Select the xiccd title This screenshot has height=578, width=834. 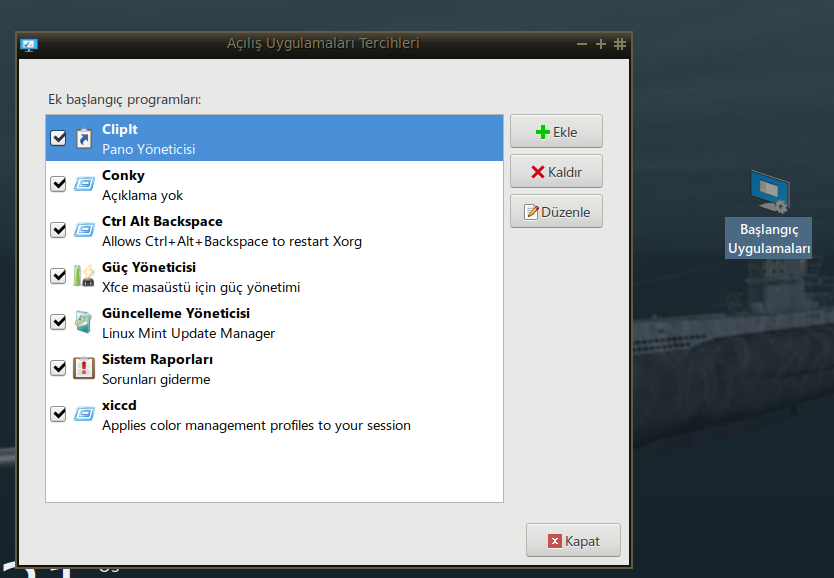pyautogui.click(x=119, y=405)
